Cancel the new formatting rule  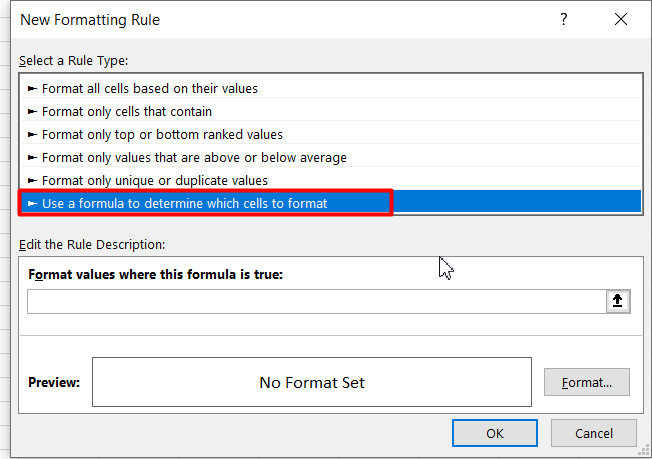tap(594, 433)
